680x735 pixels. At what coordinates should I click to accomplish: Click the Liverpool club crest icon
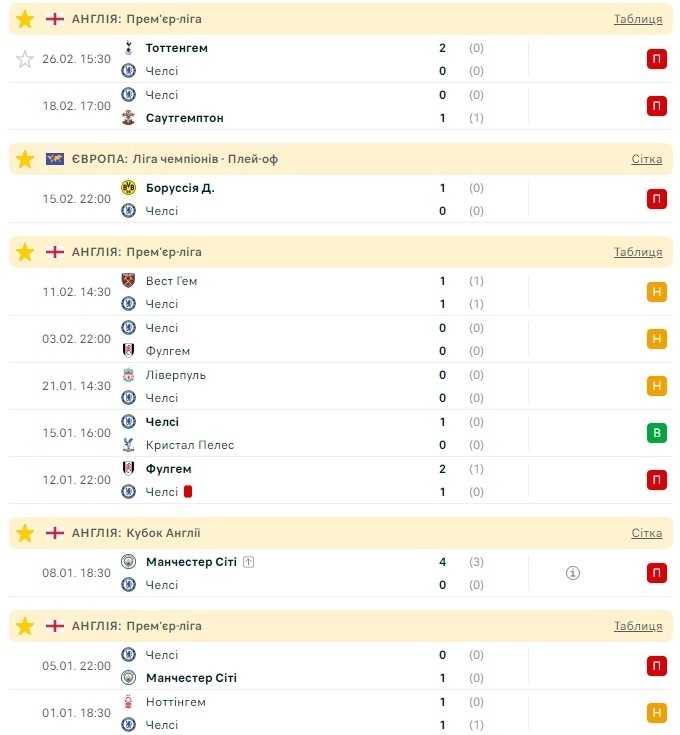[128, 375]
